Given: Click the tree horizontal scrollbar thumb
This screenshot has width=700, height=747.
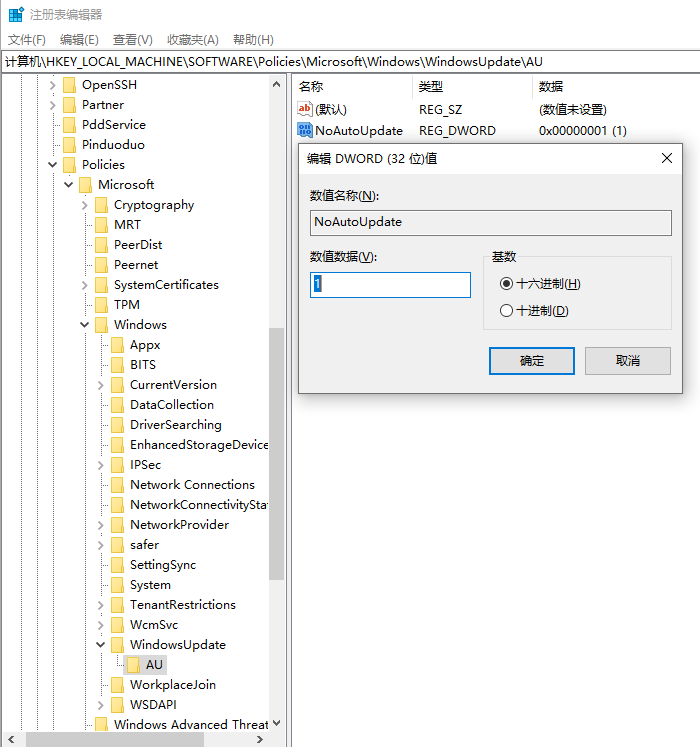Looking at the screenshot, I should (x=115, y=739).
